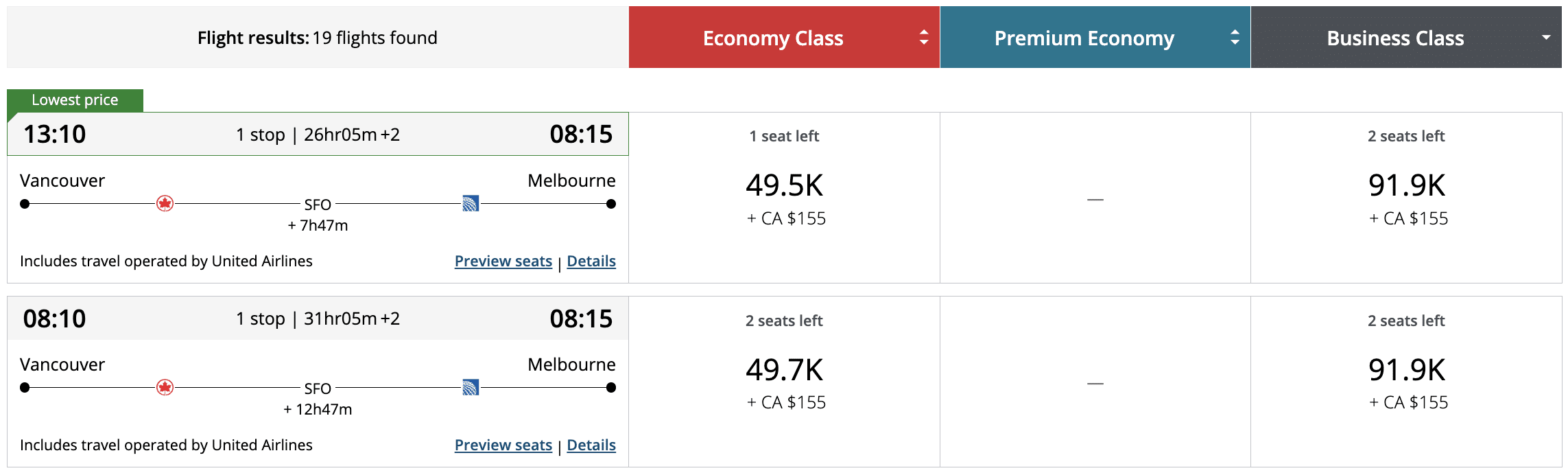
Task: Click the Air Canada icon on the 08:10 flight
Action: 165,387
